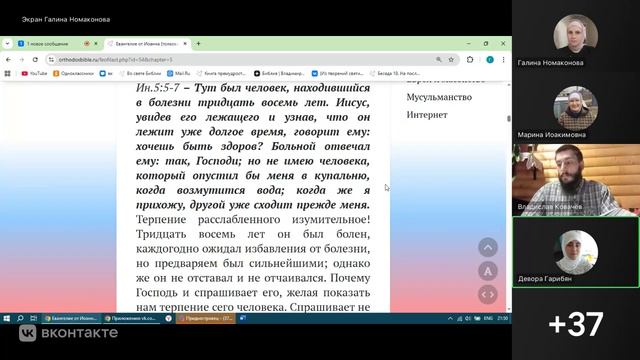640x360 pixels.
Task: Open the Интернет sidebar link
Action: [427, 115]
